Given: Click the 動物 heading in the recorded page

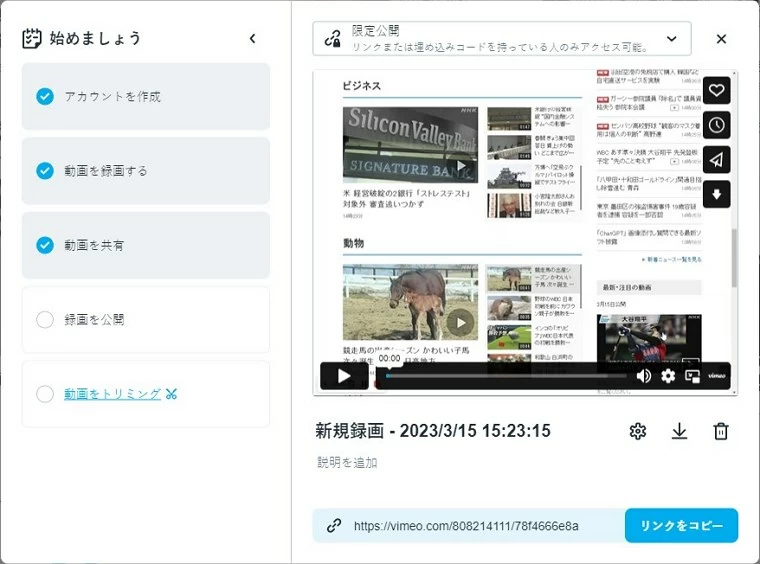Looking at the screenshot, I should (353, 243).
